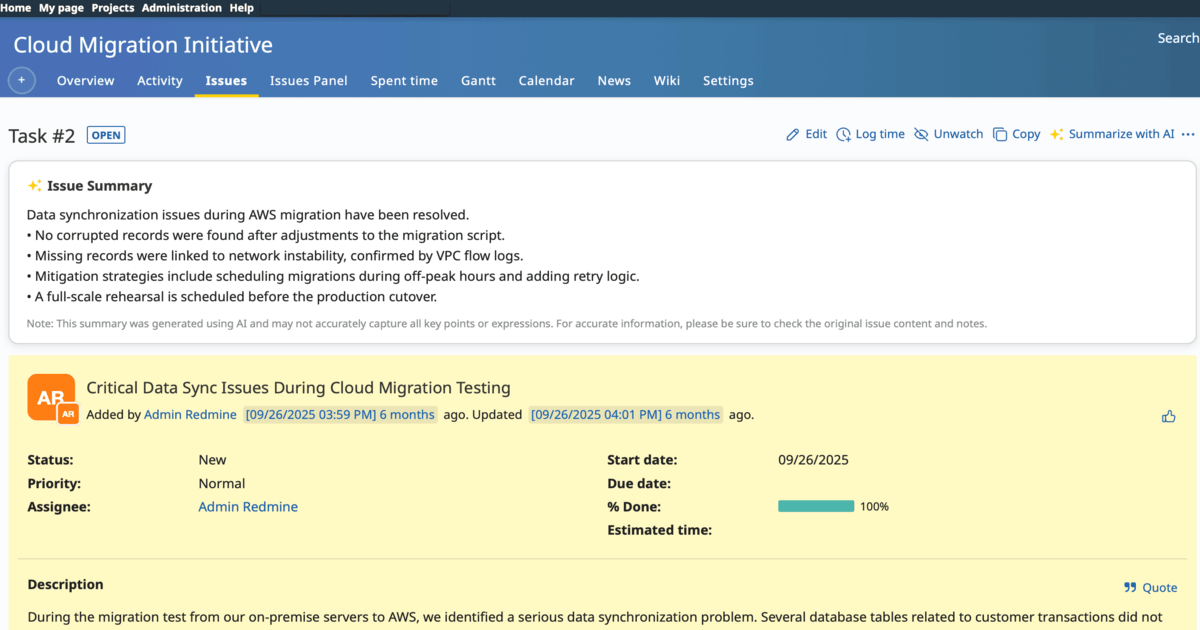Open the Administration menu
This screenshot has height=630, width=1200.
(x=181, y=7)
